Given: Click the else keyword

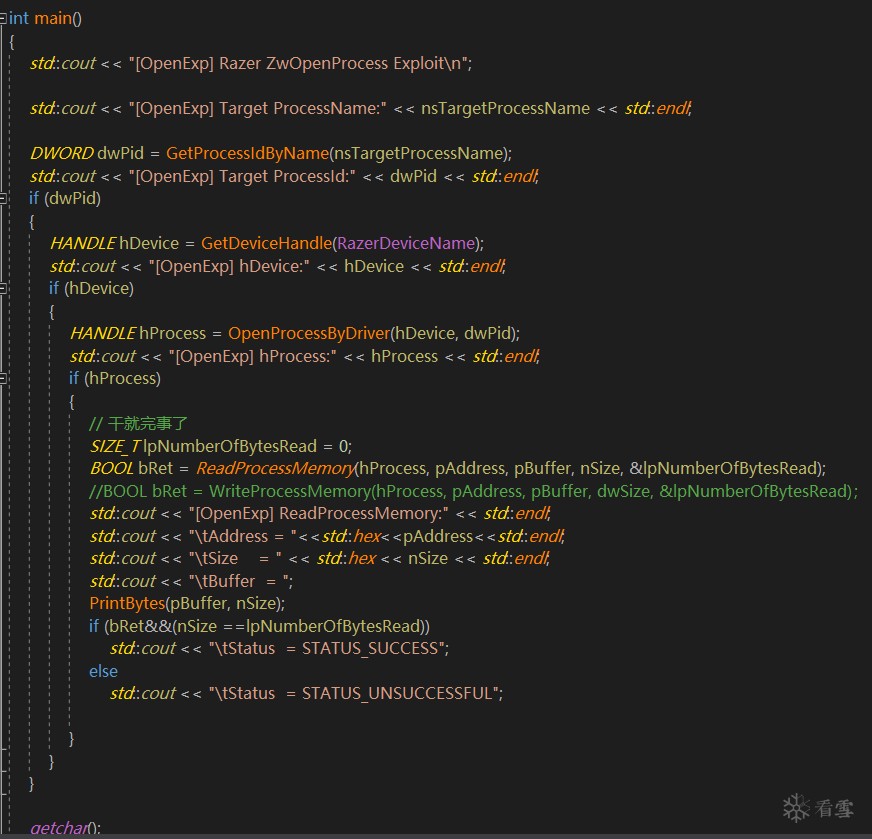Looking at the screenshot, I should [103, 671].
